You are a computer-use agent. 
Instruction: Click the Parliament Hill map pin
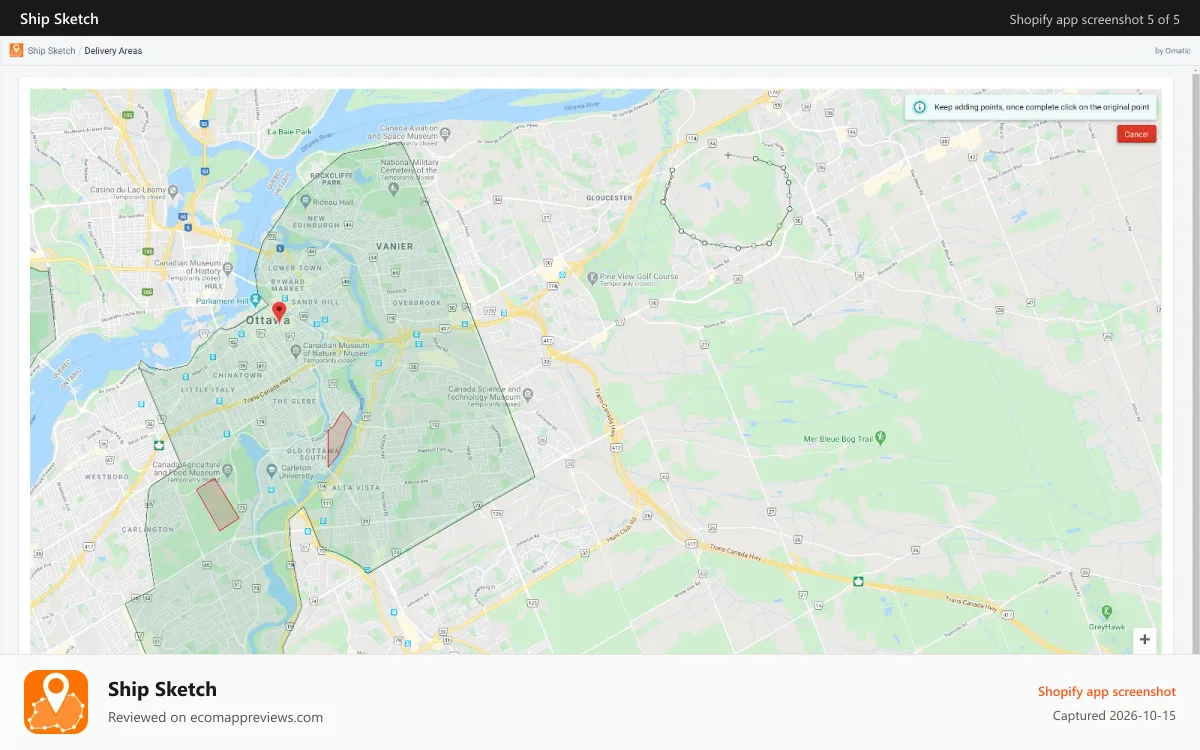(256, 298)
